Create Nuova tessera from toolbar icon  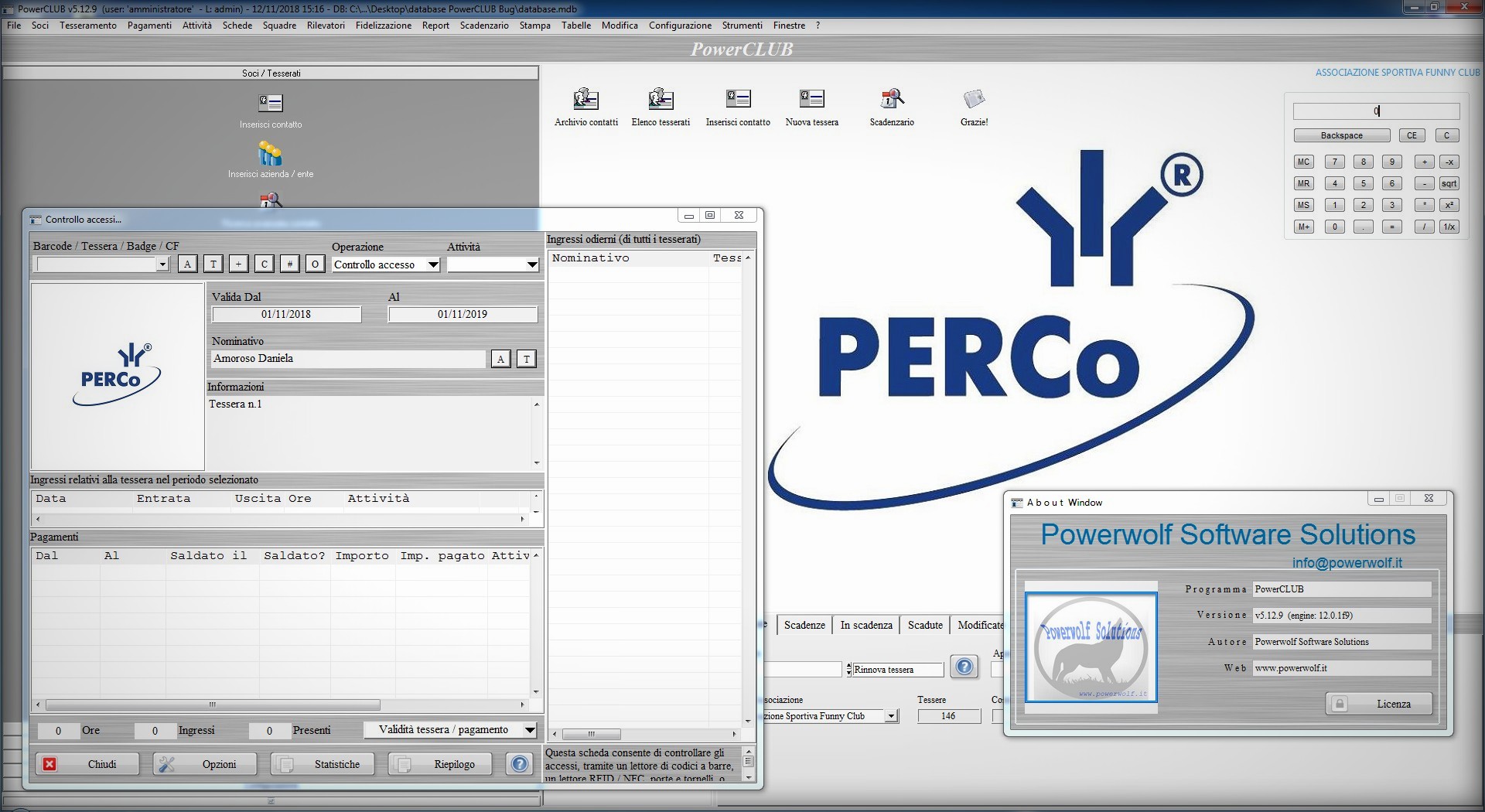811,99
